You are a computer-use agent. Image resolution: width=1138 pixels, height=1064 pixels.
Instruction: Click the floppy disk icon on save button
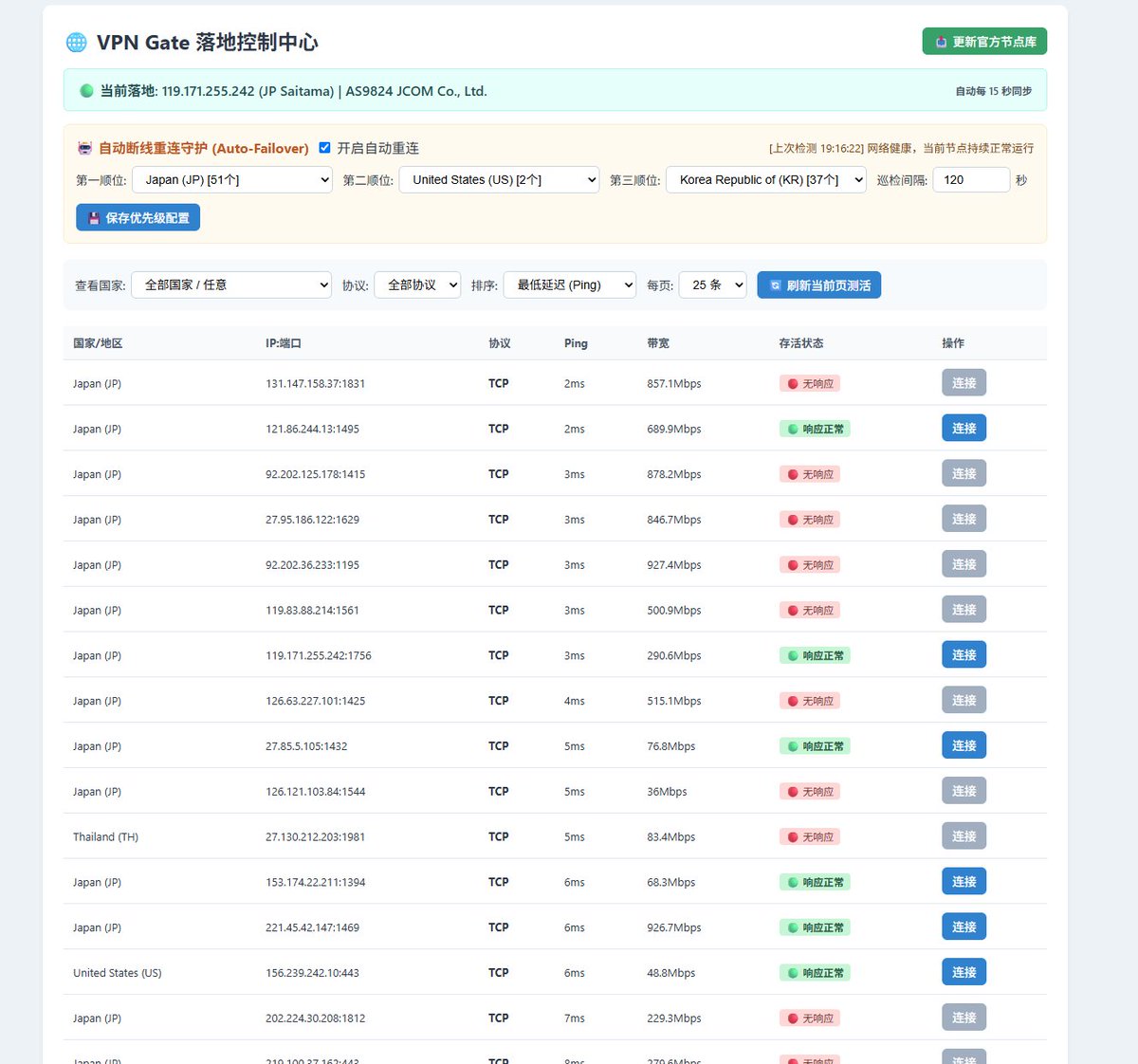(x=94, y=218)
